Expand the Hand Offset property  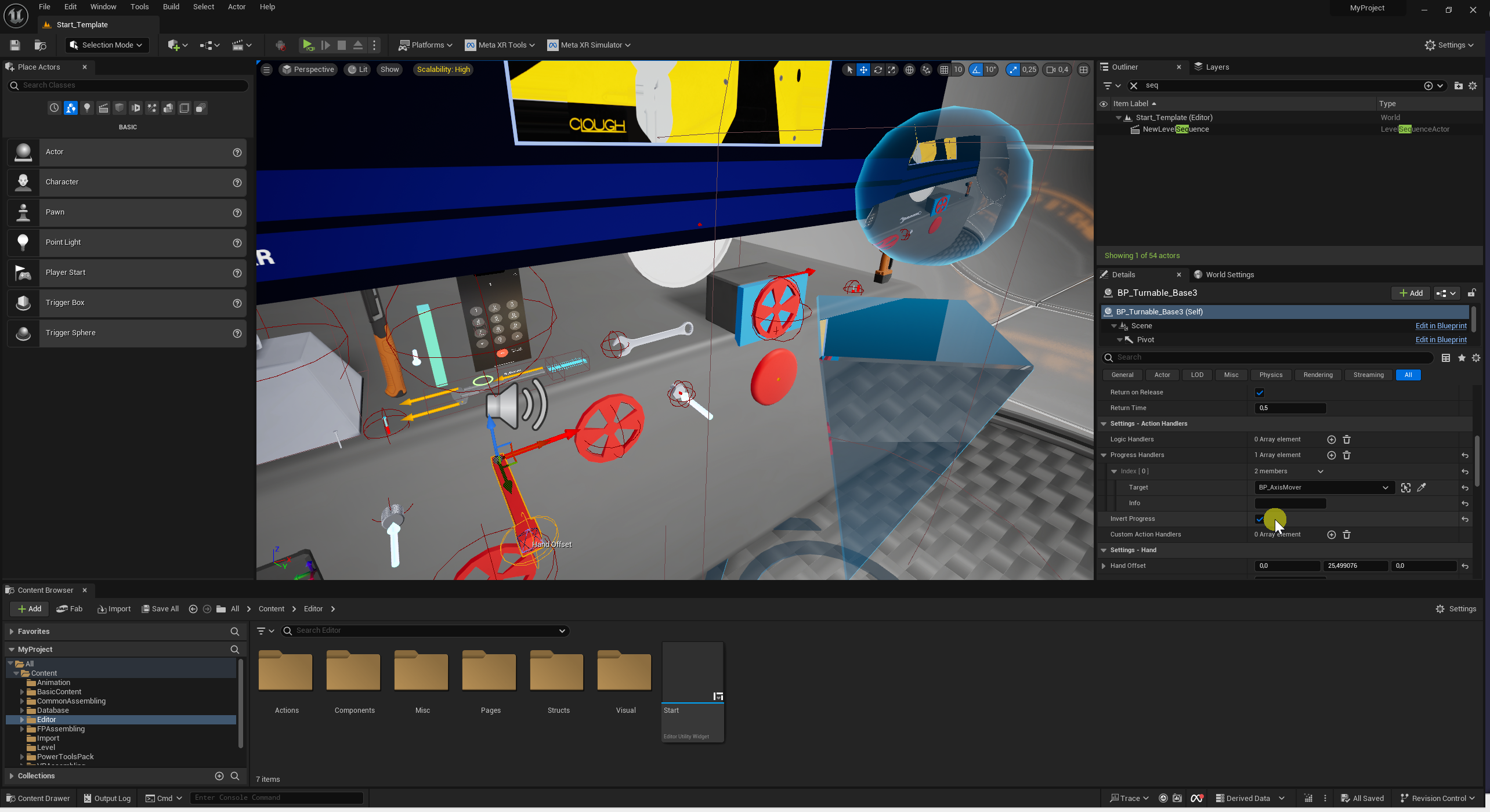pos(1104,566)
